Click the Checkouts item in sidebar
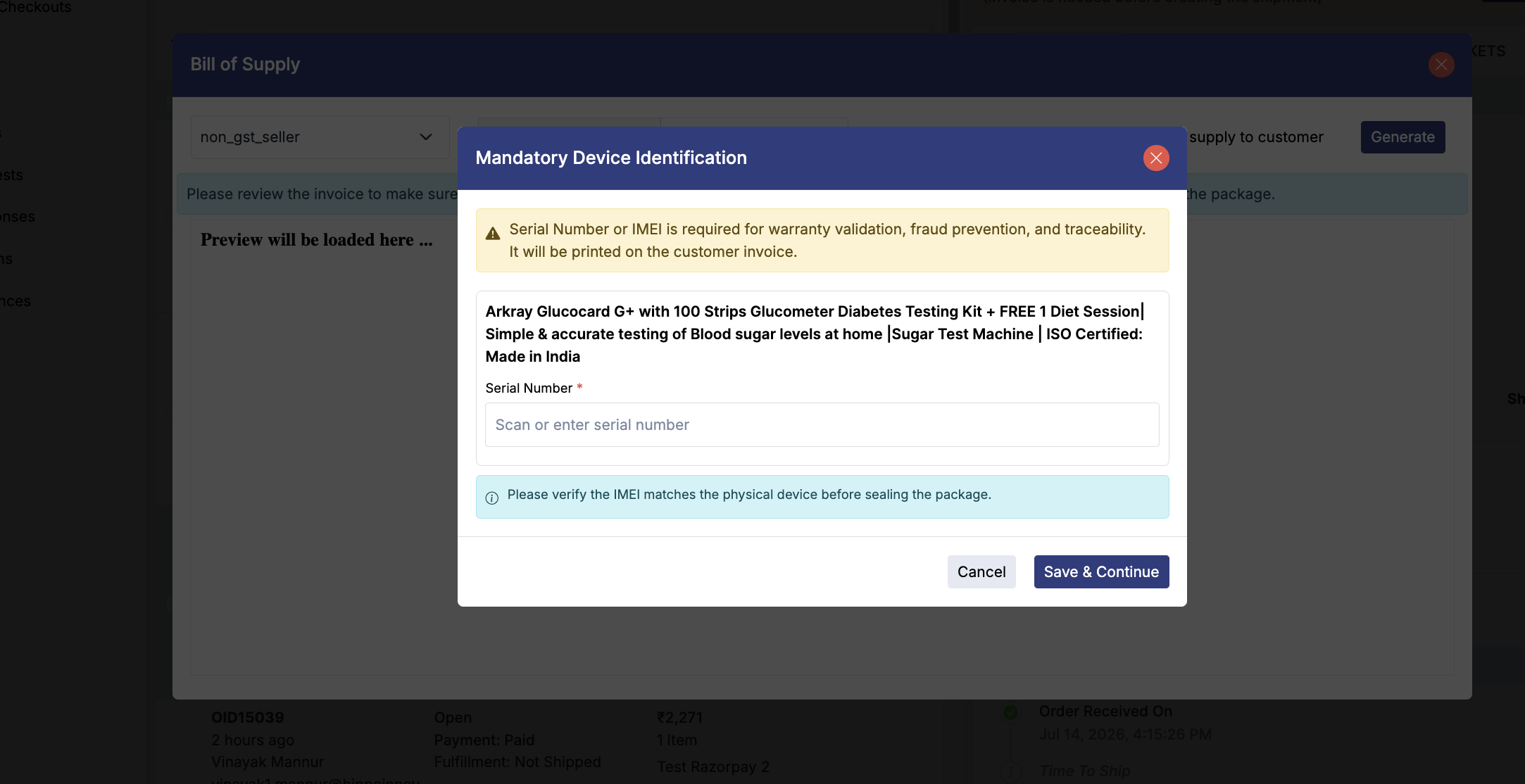This screenshot has height=784, width=1525. [35, 7]
